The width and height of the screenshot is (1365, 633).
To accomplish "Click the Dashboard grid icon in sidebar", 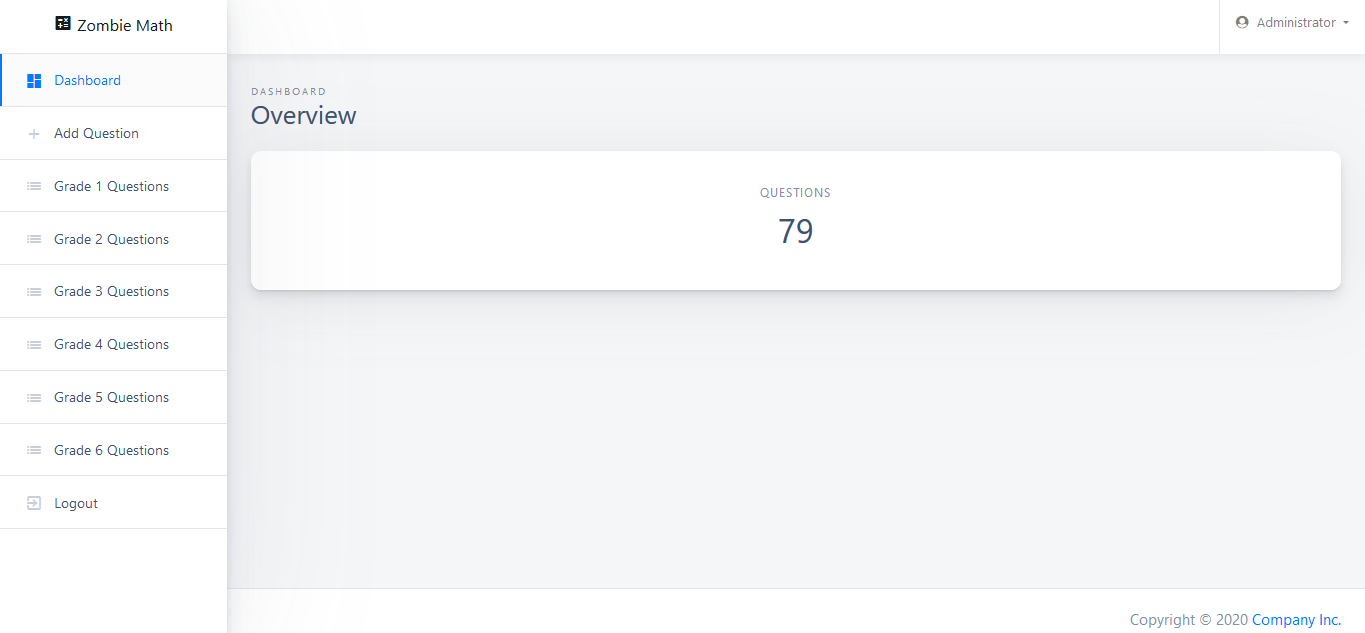I will 34,81.
